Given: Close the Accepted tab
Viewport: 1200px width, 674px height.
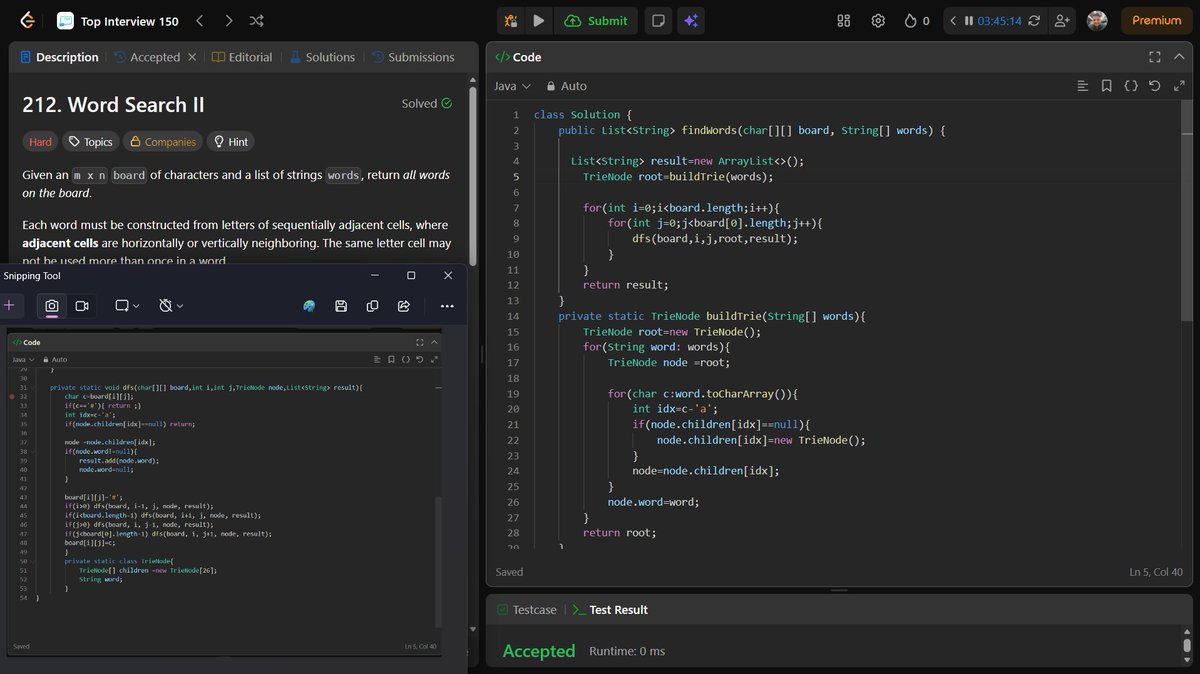Looking at the screenshot, I should pyautogui.click(x=192, y=57).
